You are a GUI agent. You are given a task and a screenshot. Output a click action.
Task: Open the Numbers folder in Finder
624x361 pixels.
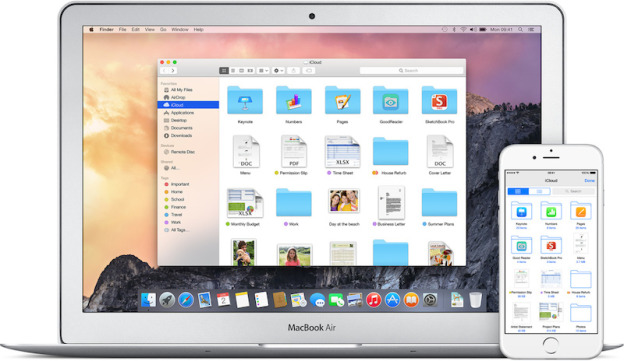(294, 101)
